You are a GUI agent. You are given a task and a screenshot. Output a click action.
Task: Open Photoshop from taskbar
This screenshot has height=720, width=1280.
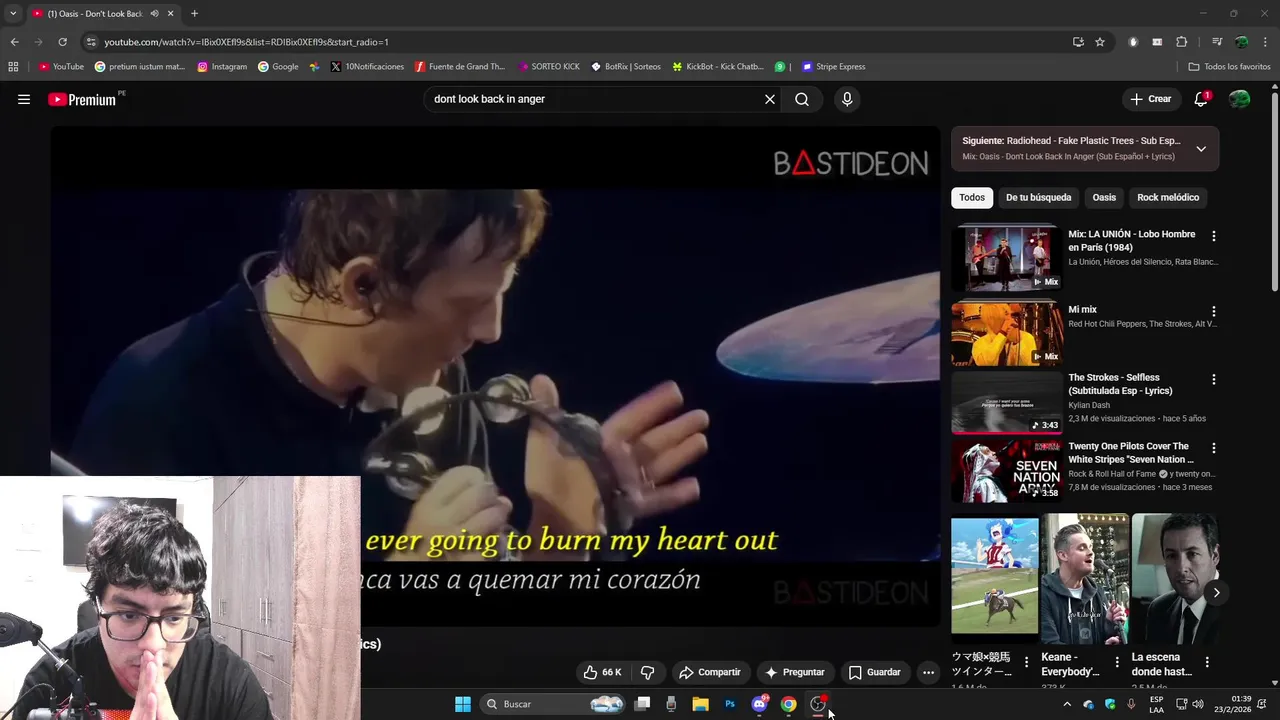(730, 704)
